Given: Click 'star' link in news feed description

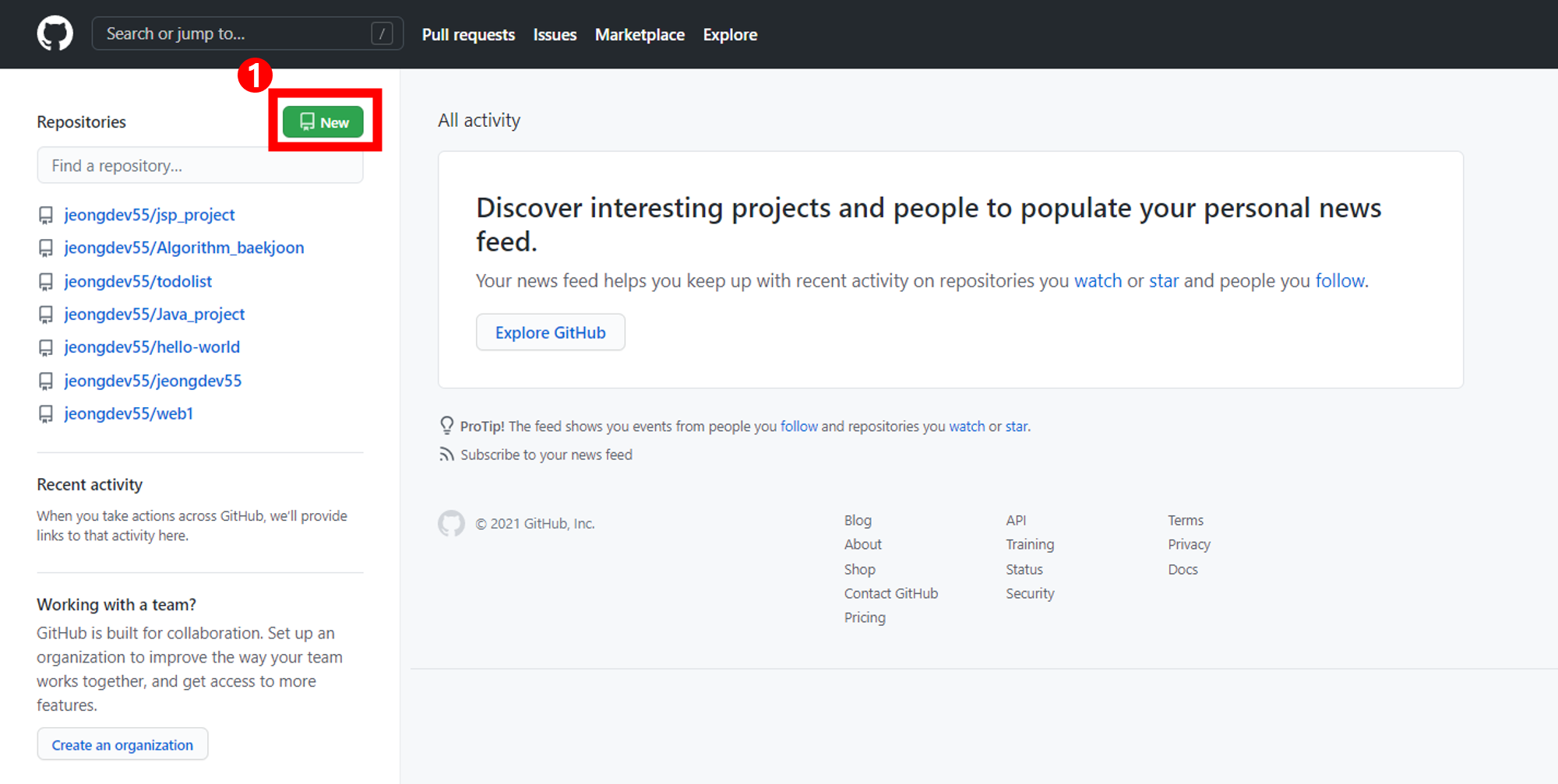Looking at the screenshot, I should pos(1163,280).
